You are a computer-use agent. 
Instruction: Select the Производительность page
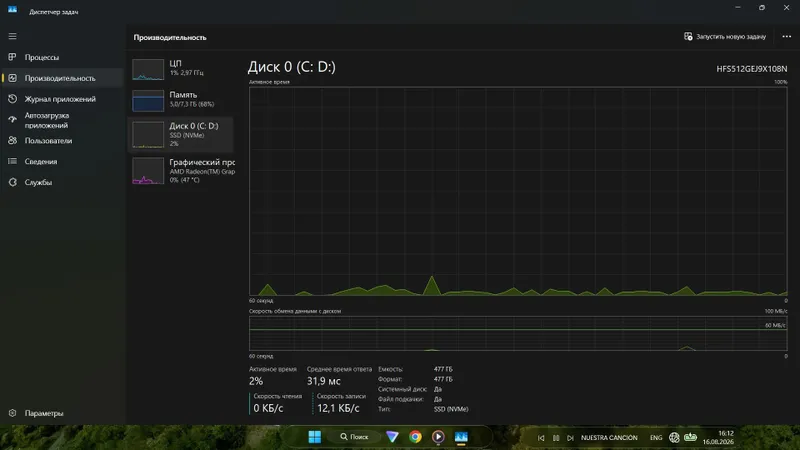[x=62, y=78]
